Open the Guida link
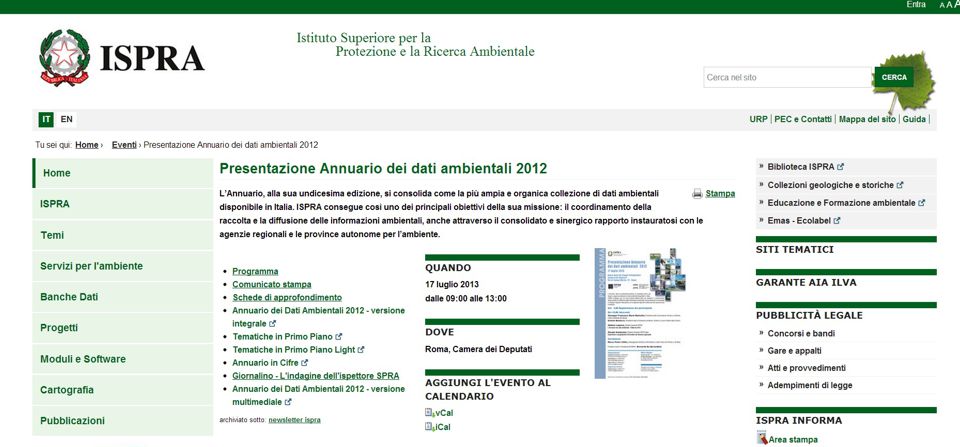The image size is (960, 447). point(914,119)
